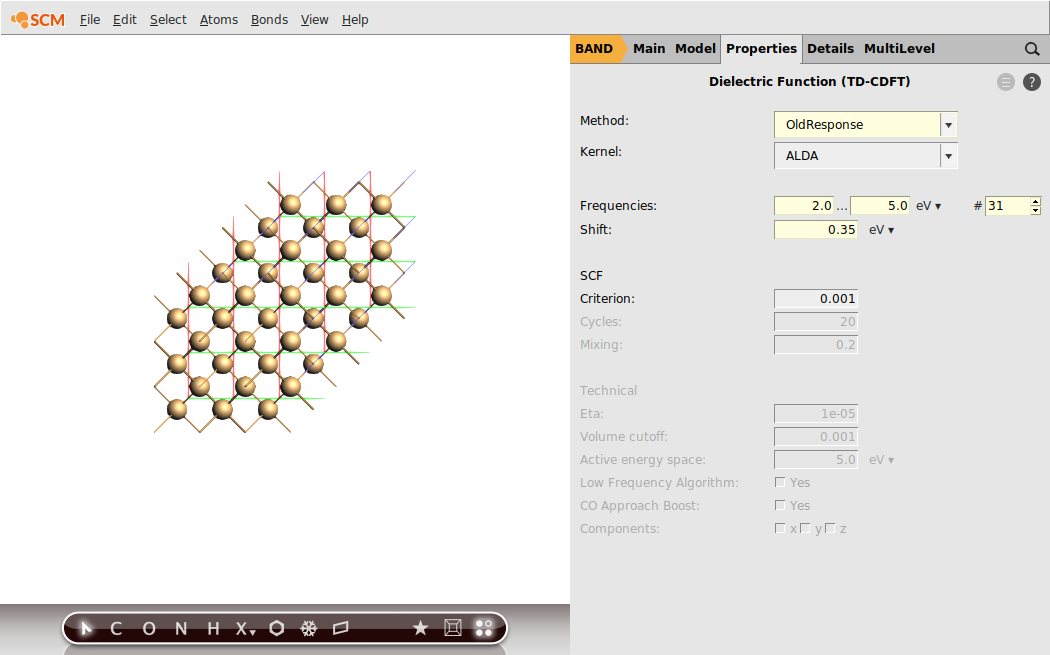Click the Shift value input field
1050x655 pixels.
(x=815, y=229)
